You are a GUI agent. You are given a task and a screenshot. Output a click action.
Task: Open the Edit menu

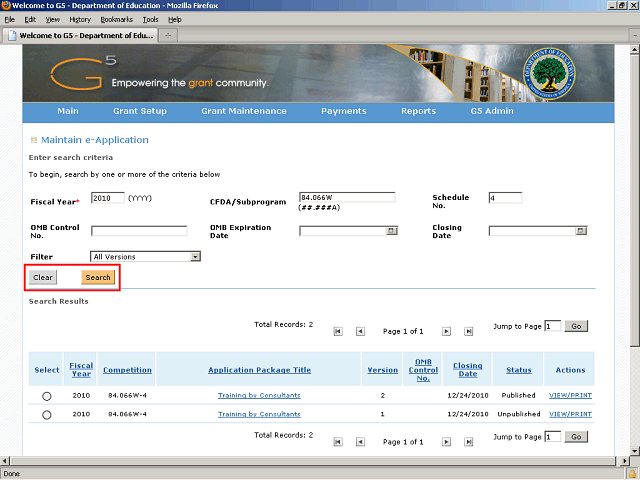30,20
